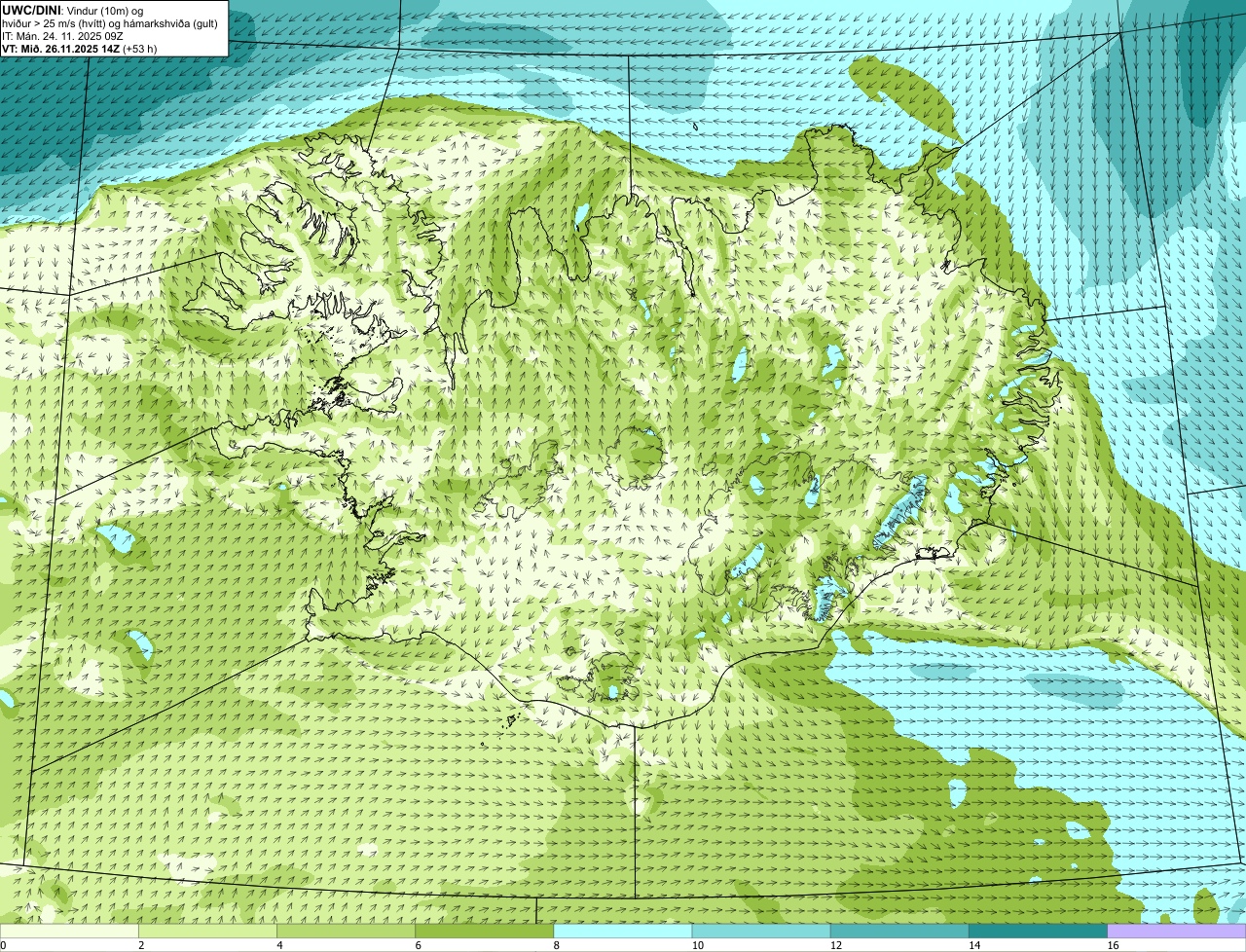Click the colorbar label '2'
Screen dimensions: 1246x952
[x=141, y=945]
